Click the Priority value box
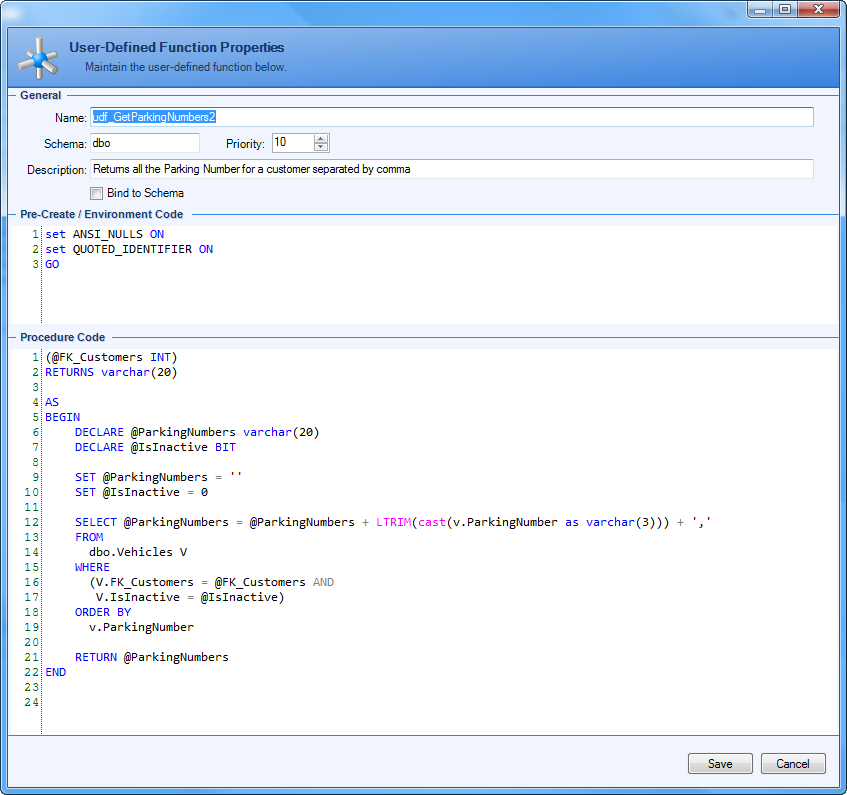 pos(291,143)
